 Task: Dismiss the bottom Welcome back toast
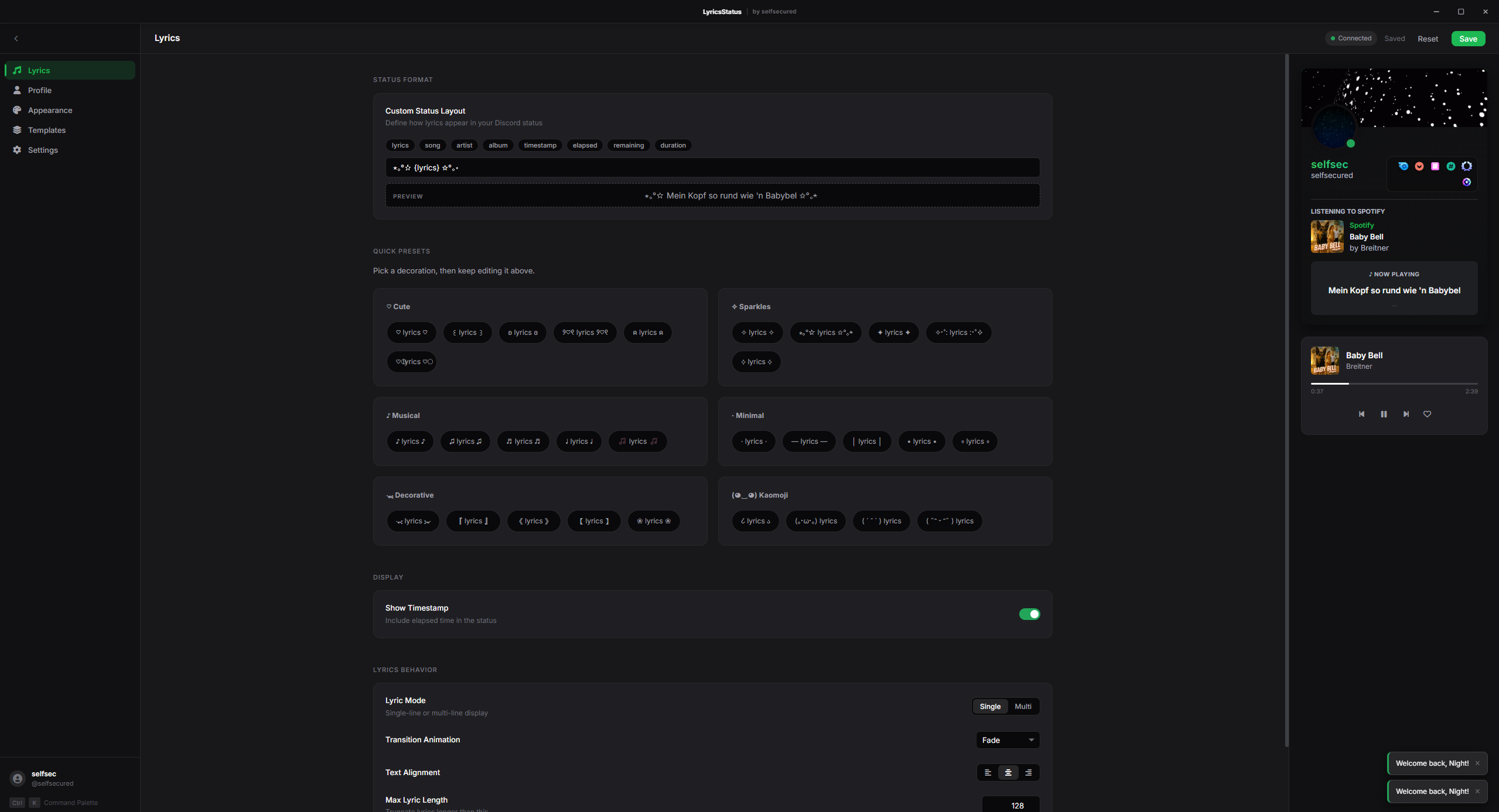(x=1477, y=792)
